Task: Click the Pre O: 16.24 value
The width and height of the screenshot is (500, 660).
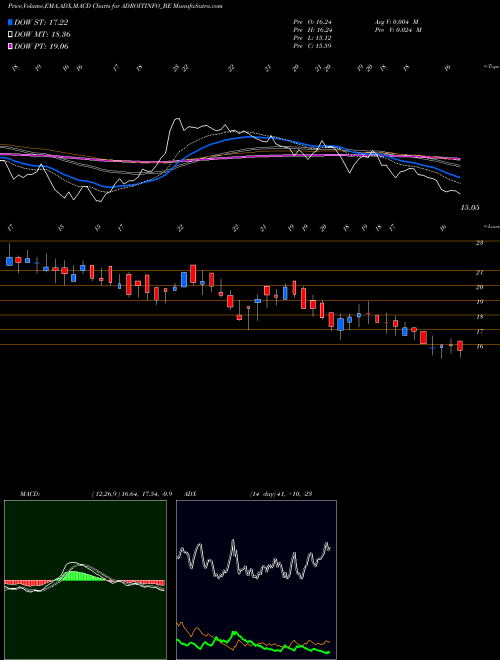Action: [x=312, y=22]
